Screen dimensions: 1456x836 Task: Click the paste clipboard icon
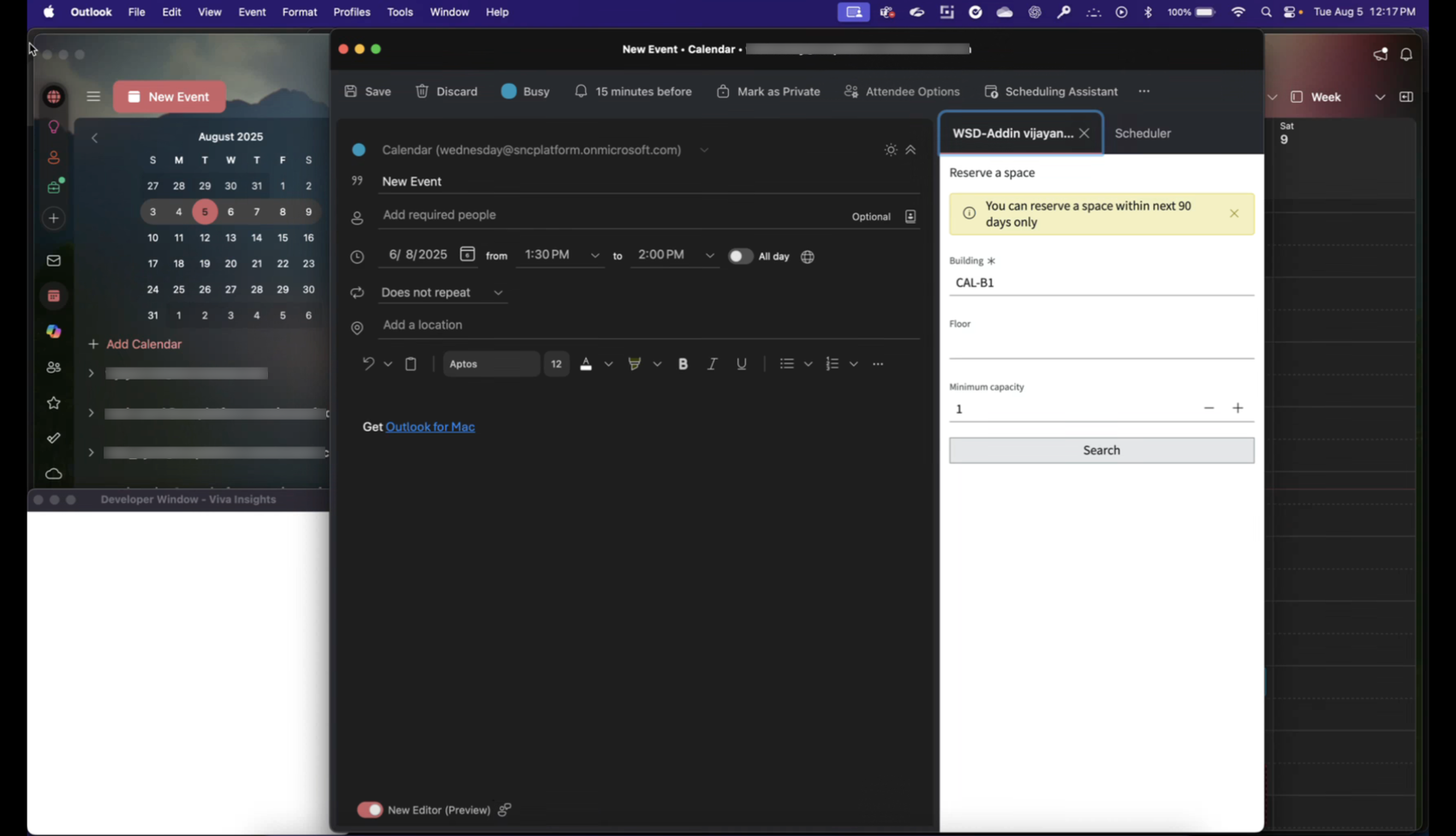411,364
